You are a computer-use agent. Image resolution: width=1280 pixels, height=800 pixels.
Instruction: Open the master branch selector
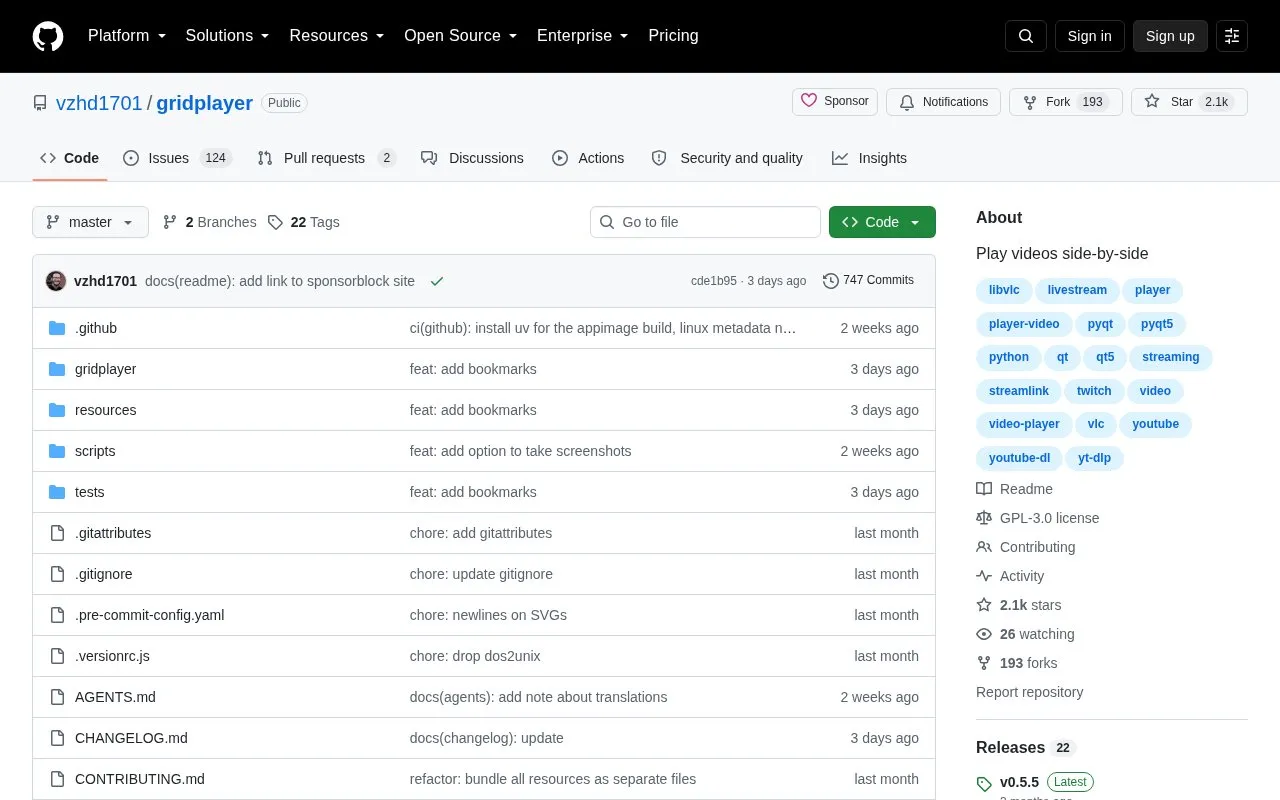90,222
